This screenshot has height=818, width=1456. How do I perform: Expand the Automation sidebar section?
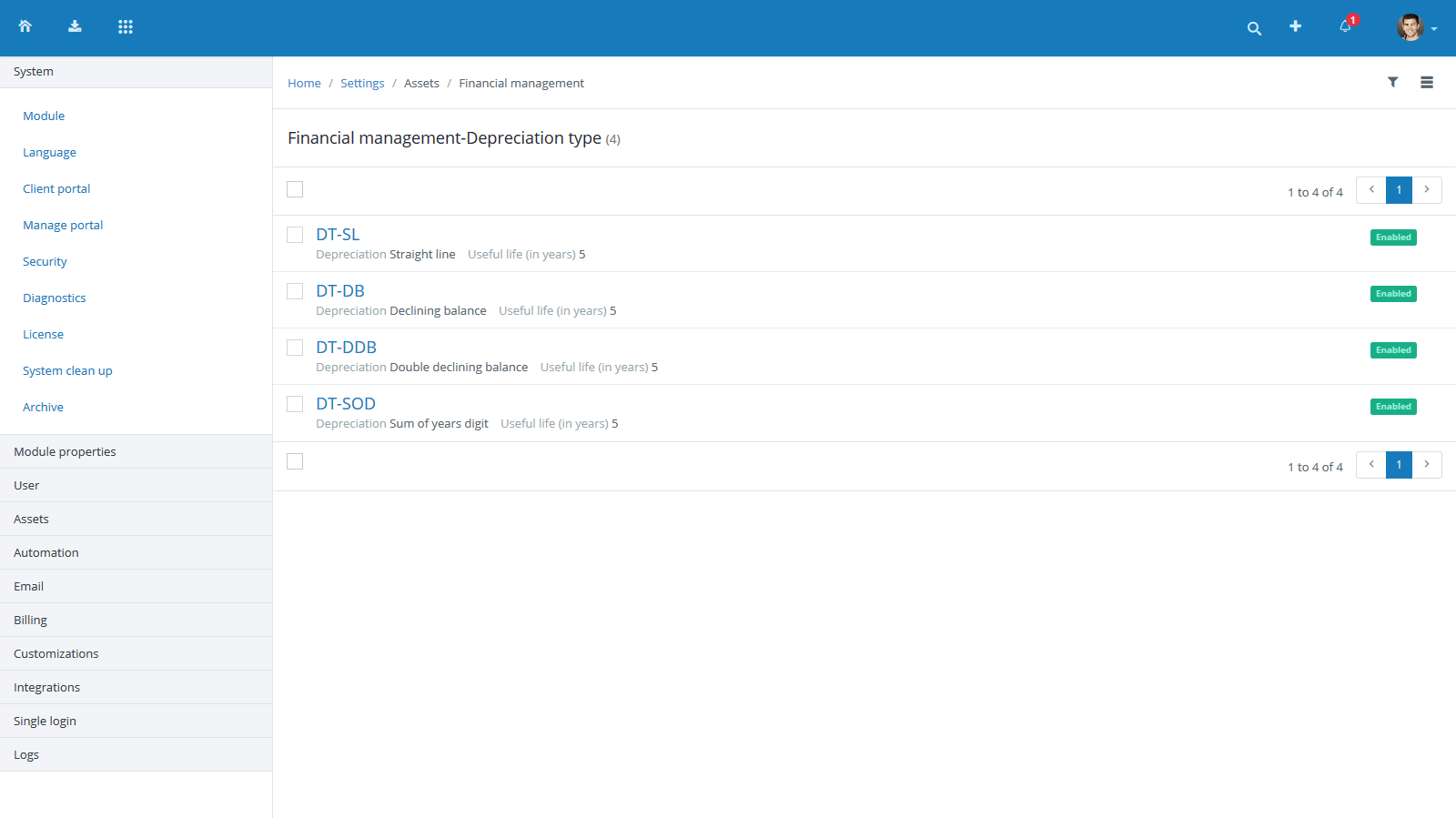click(46, 552)
